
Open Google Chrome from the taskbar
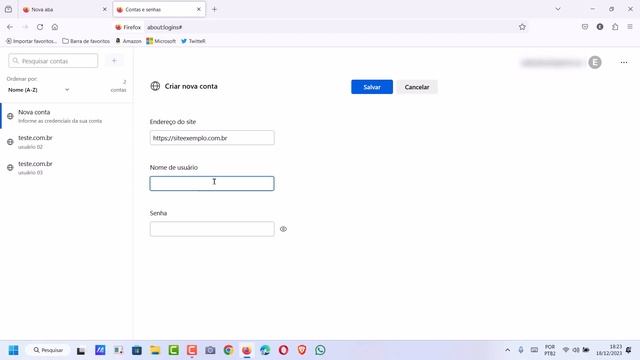[x=229, y=350]
